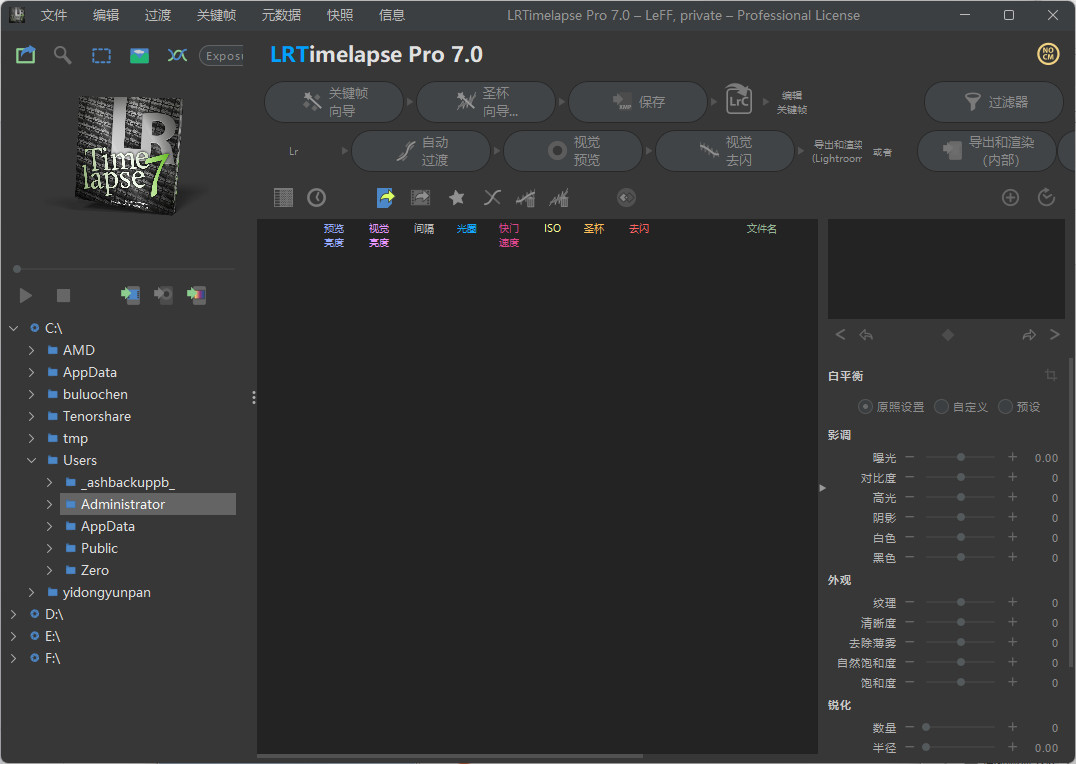Click the 自动过渡 button
This screenshot has height=764, width=1076.
click(421, 151)
